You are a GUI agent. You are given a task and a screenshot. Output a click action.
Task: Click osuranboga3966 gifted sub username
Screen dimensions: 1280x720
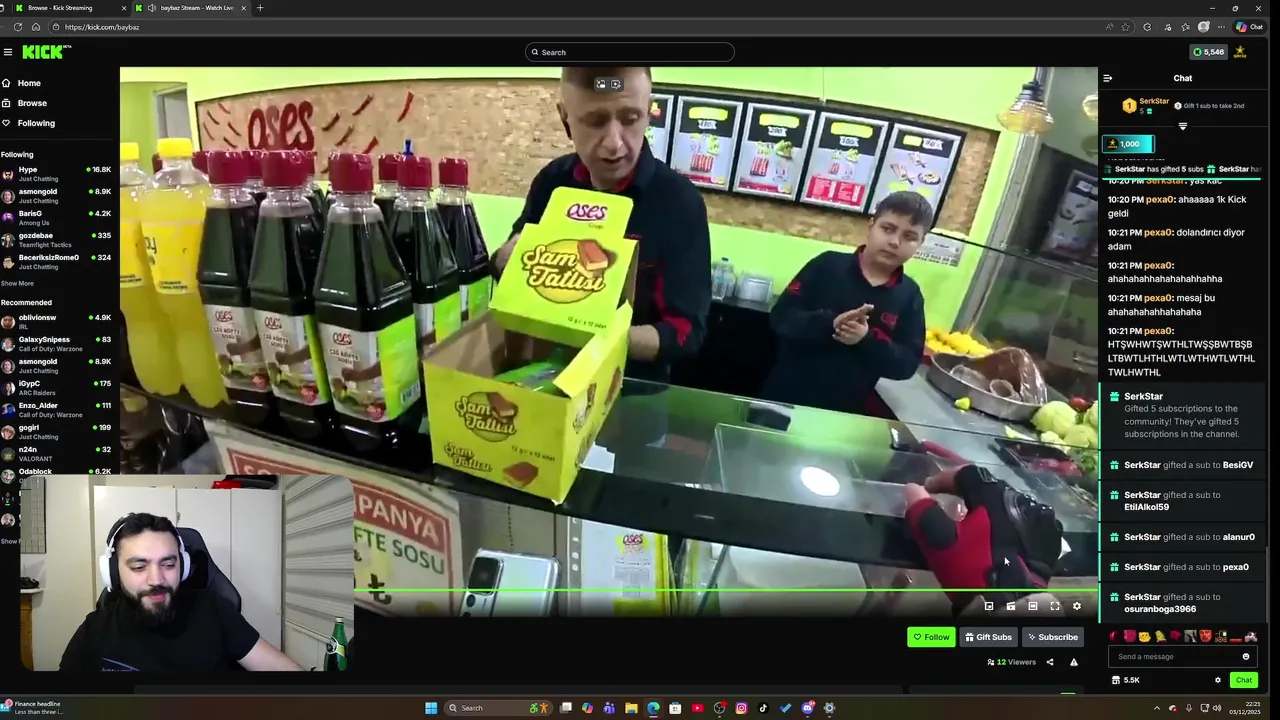pyautogui.click(x=1160, y=609)
